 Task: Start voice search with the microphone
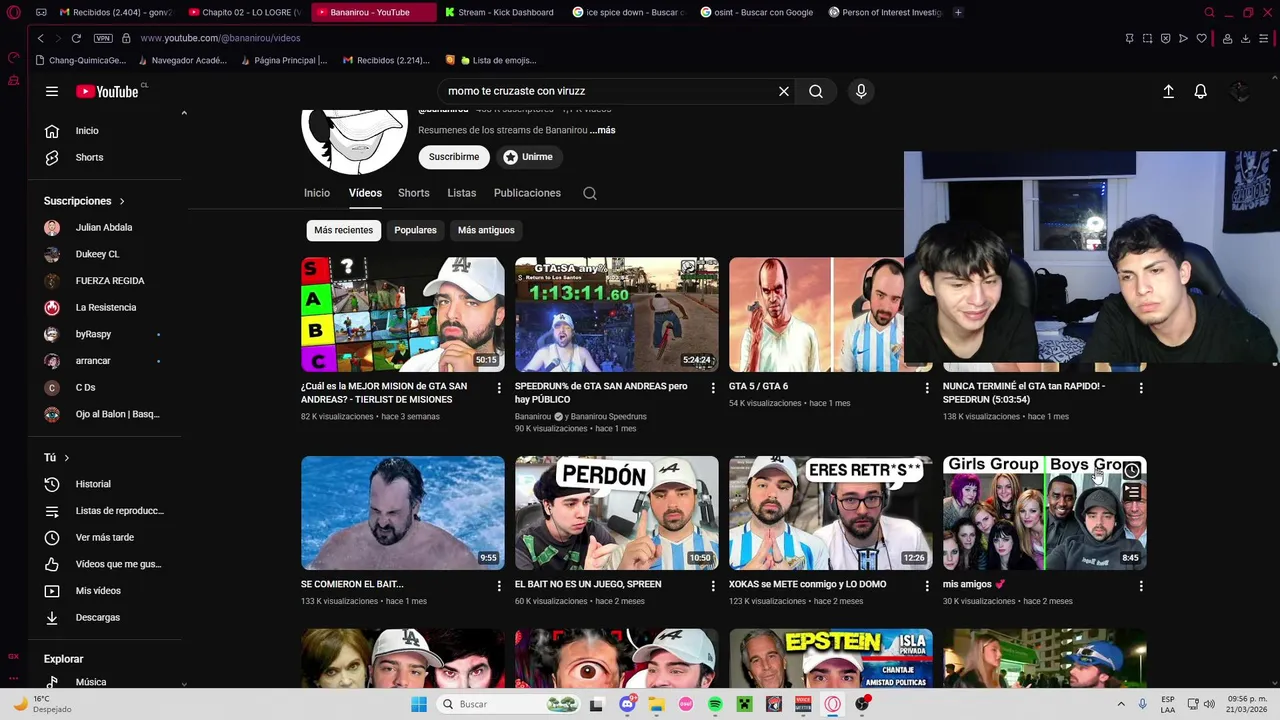tap(861, 91)
